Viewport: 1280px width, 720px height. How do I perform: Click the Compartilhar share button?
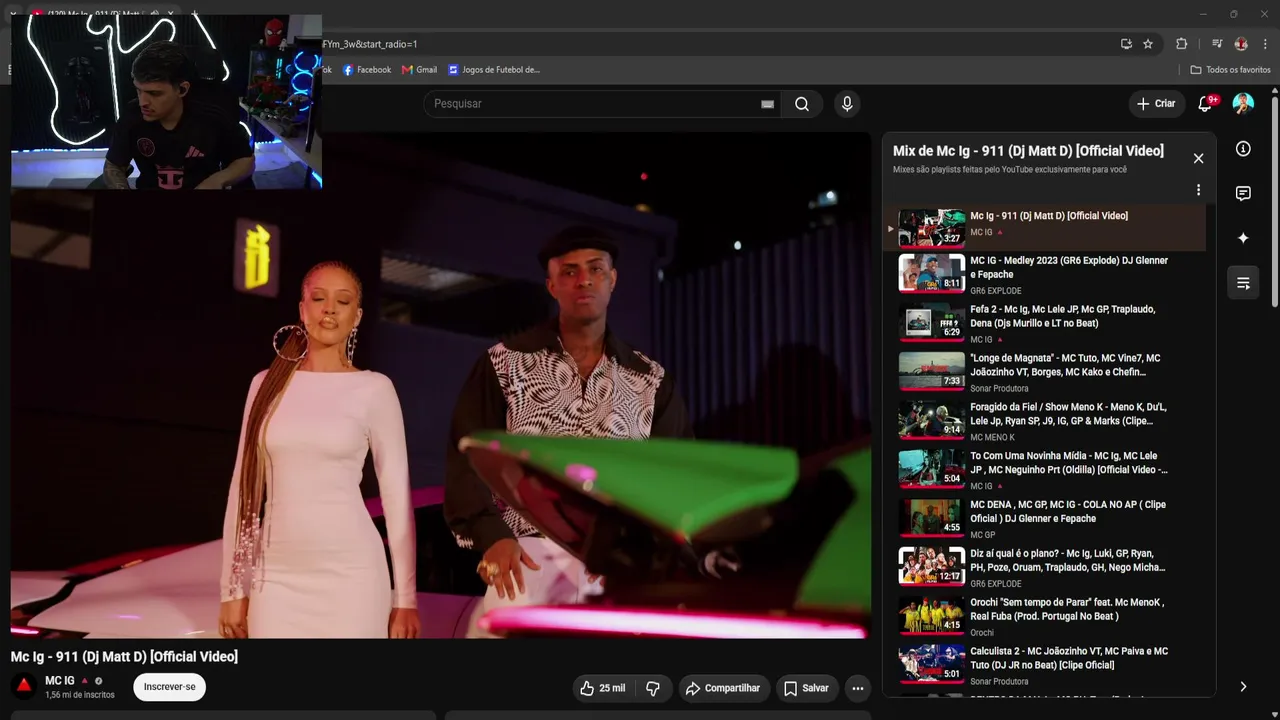coord(722,688)
